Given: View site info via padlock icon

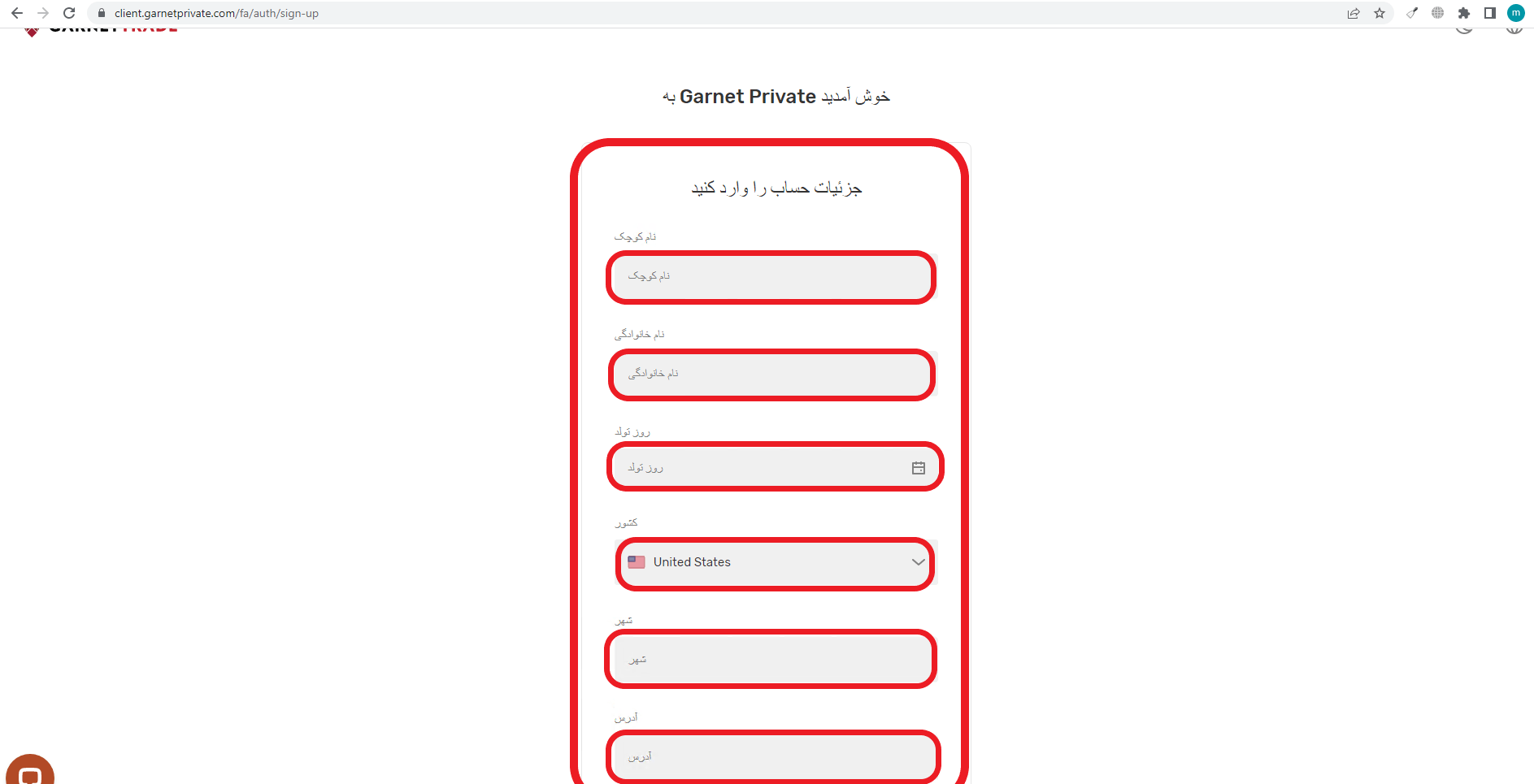Looking at the screenshot, I should pos(102,13).
